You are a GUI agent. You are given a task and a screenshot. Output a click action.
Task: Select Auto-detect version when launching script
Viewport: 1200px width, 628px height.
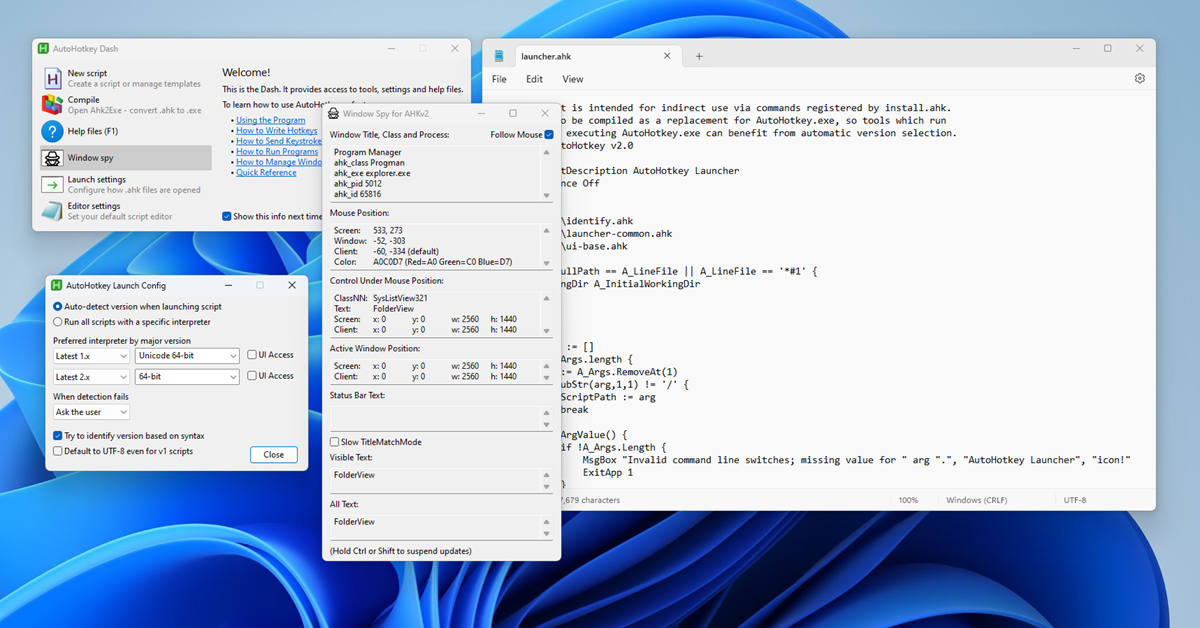pos(58,307)
